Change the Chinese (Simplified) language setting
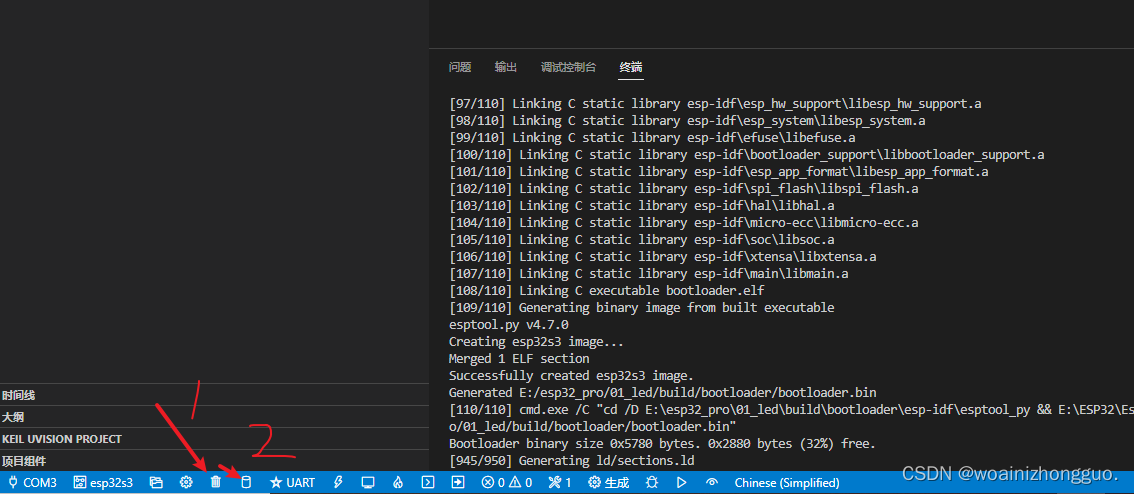This screenshot has width=1134, height=494. coord(787,482)
